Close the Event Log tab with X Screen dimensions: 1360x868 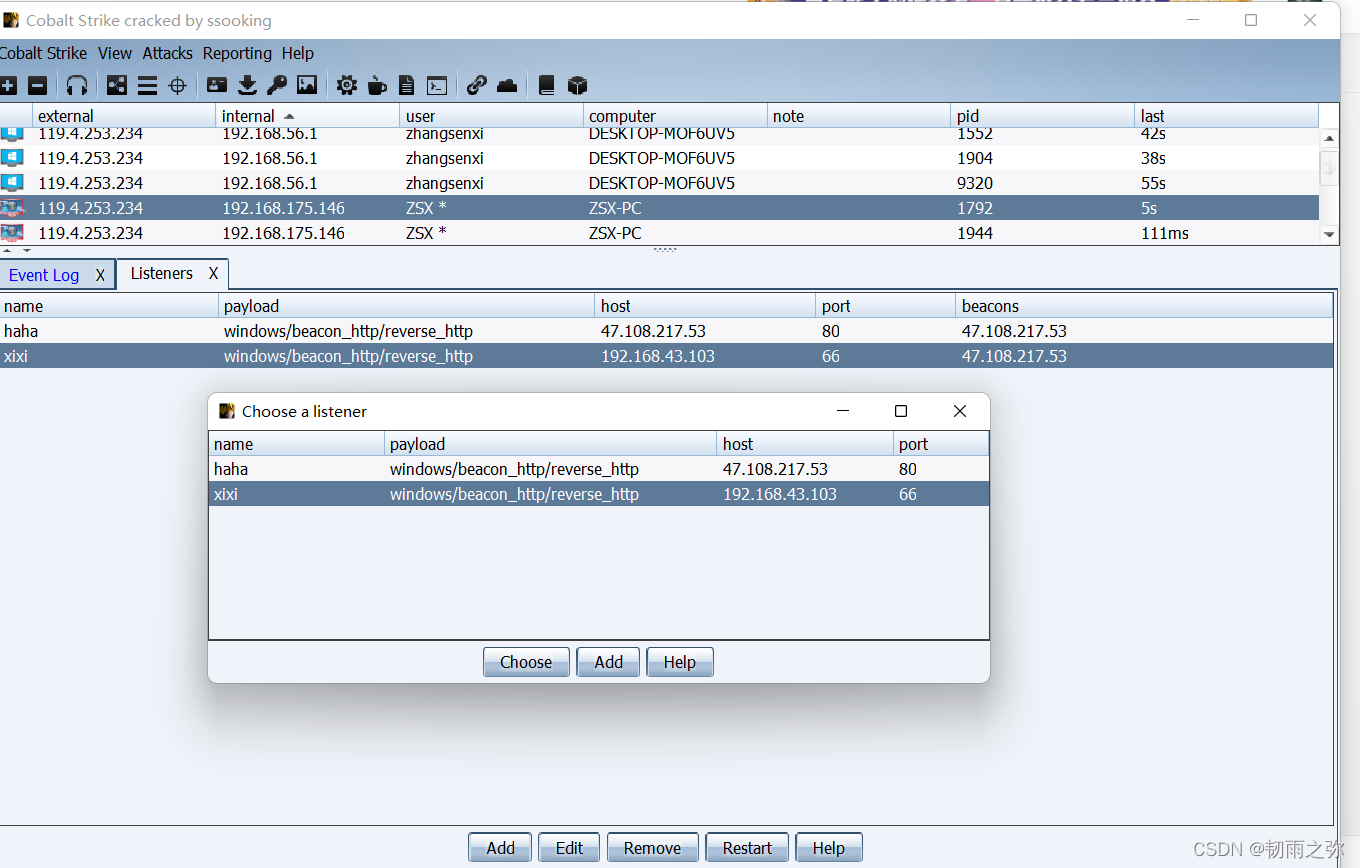[x=100, y=275]
